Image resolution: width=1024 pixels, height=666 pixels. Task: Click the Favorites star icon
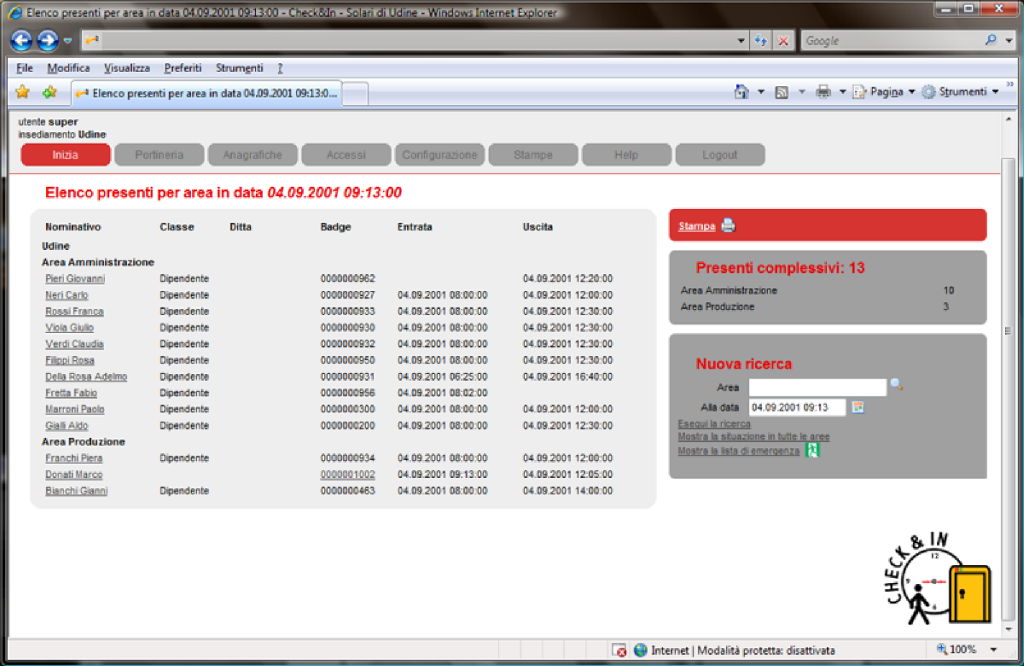point(22,92)
